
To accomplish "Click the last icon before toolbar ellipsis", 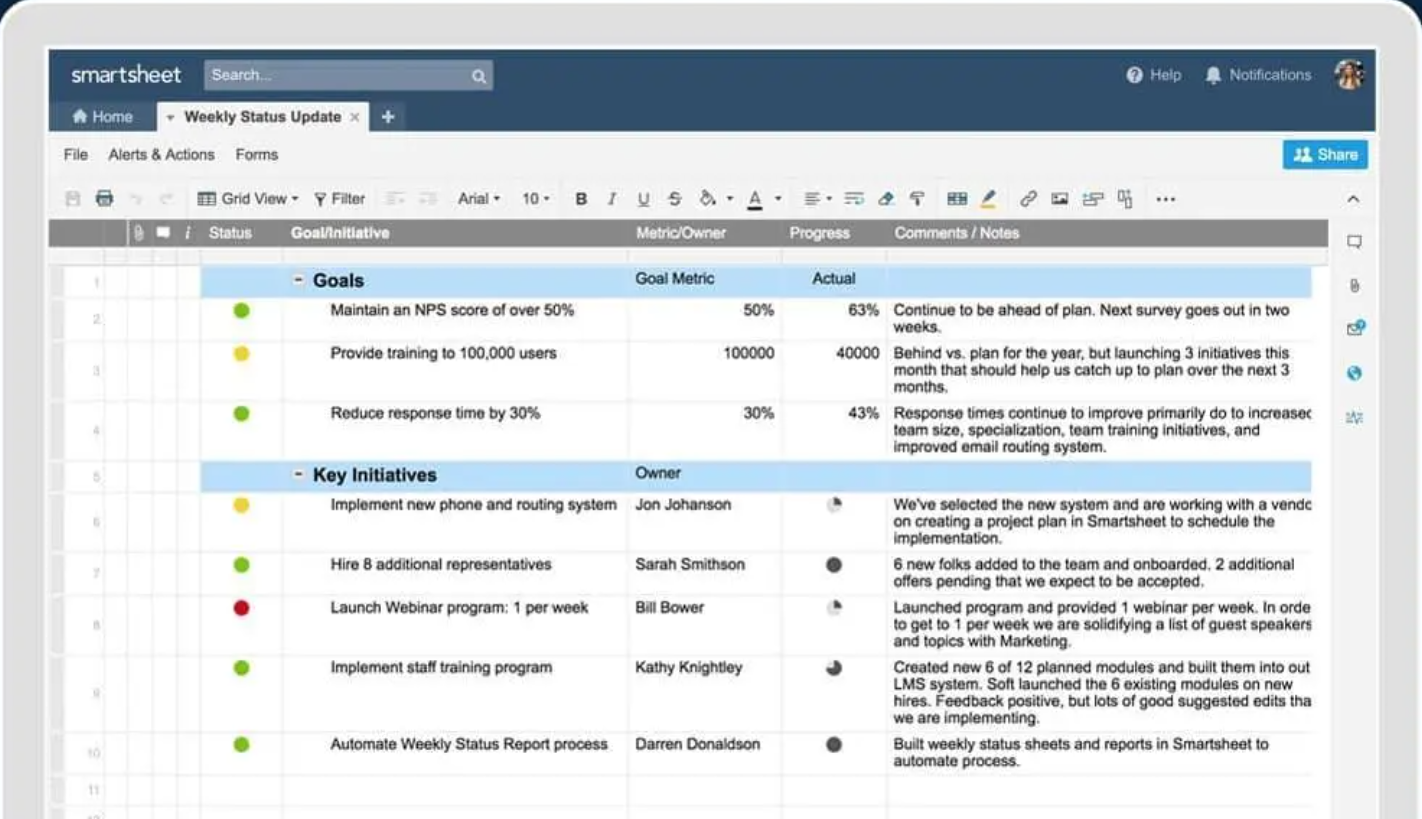I will (1125, 199).
